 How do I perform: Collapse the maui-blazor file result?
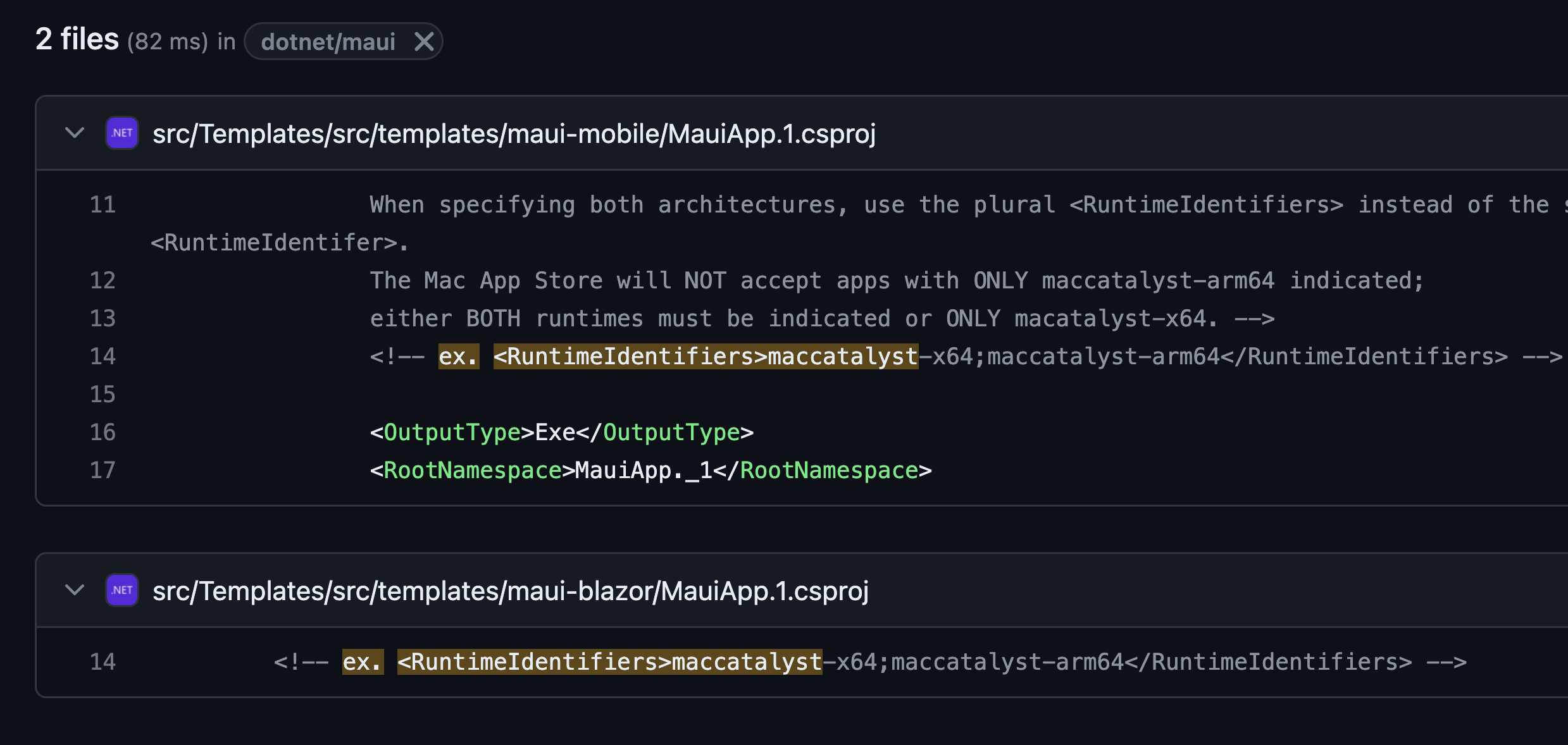point(74,590)
